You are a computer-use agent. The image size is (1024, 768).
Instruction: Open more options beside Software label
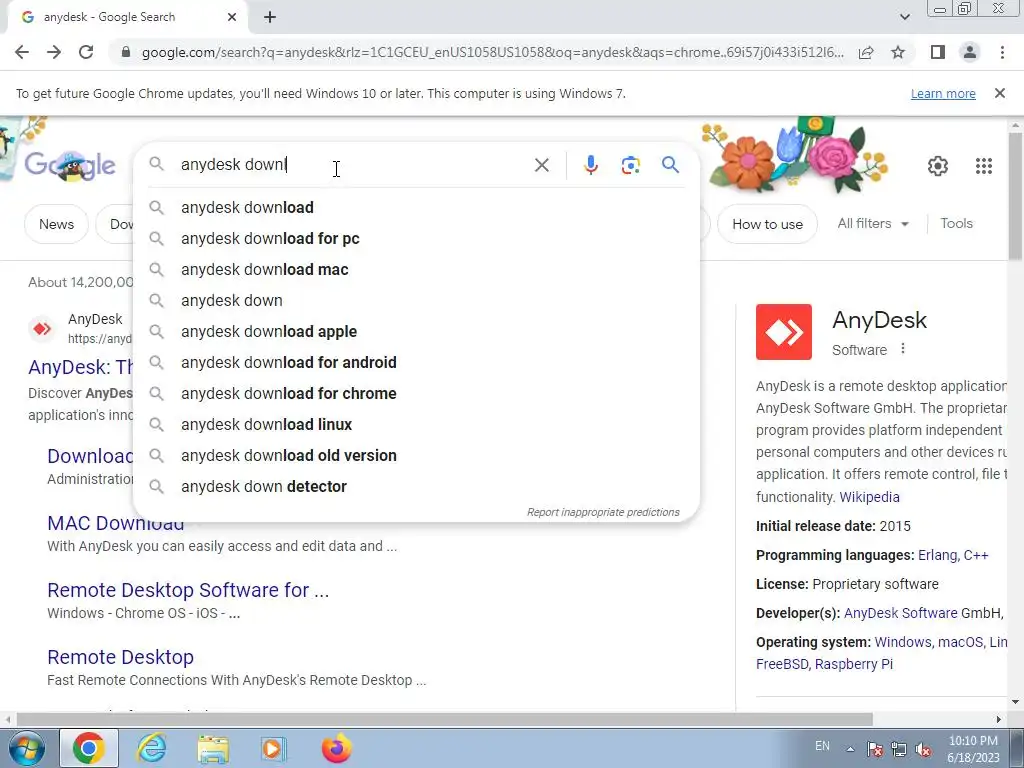point(903,349)
